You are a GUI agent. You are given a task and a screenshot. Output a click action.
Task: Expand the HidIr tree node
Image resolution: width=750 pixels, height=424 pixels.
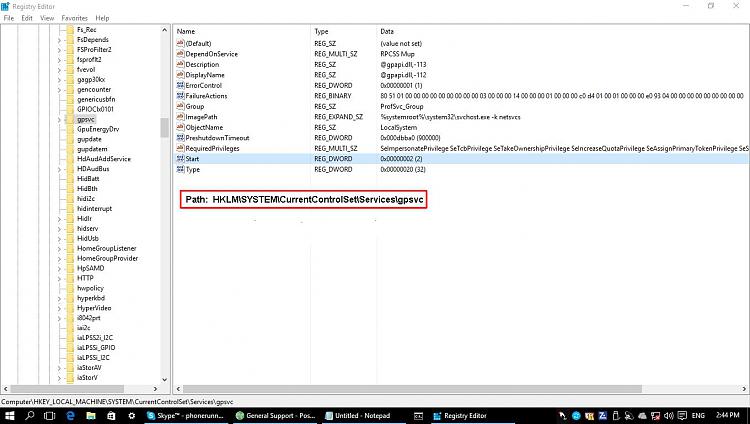(59, 219)
